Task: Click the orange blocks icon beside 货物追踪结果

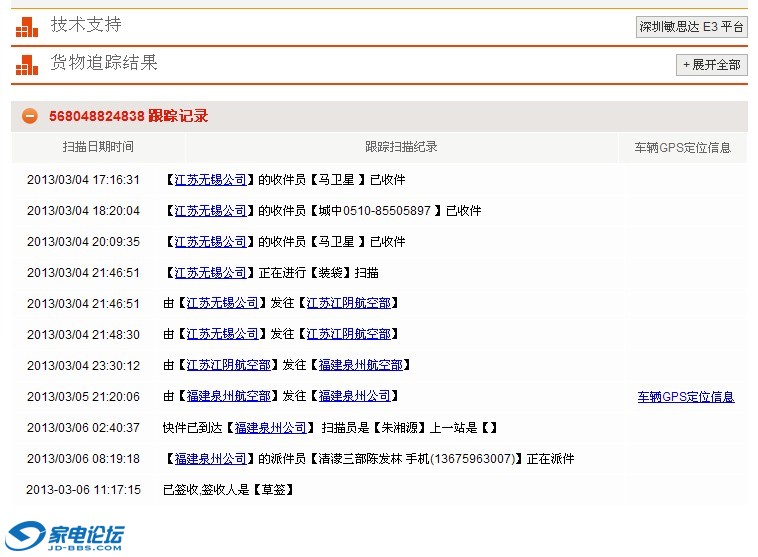Action: [x=26, y=66]
